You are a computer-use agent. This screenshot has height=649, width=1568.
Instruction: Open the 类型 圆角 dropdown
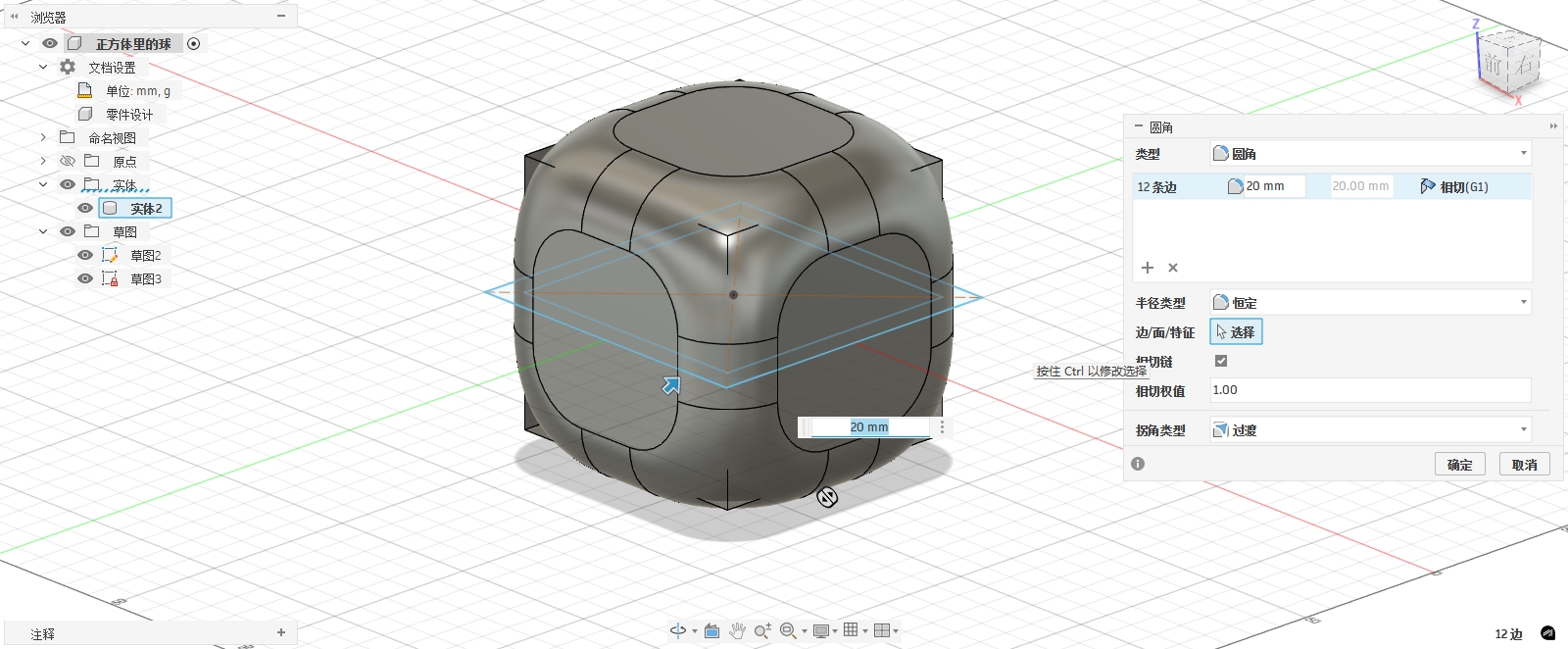[x=1370, y=153]
